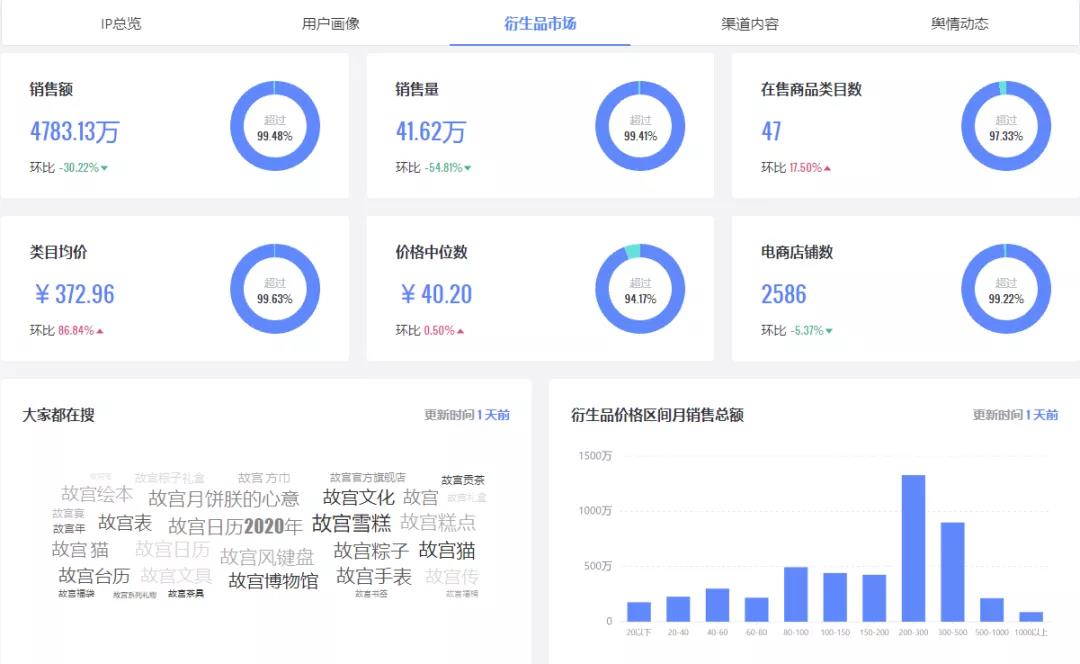The height and width of the screenshot is (664, 1080).
Task: Select word cloud term 故宫表
Action: 125,522
